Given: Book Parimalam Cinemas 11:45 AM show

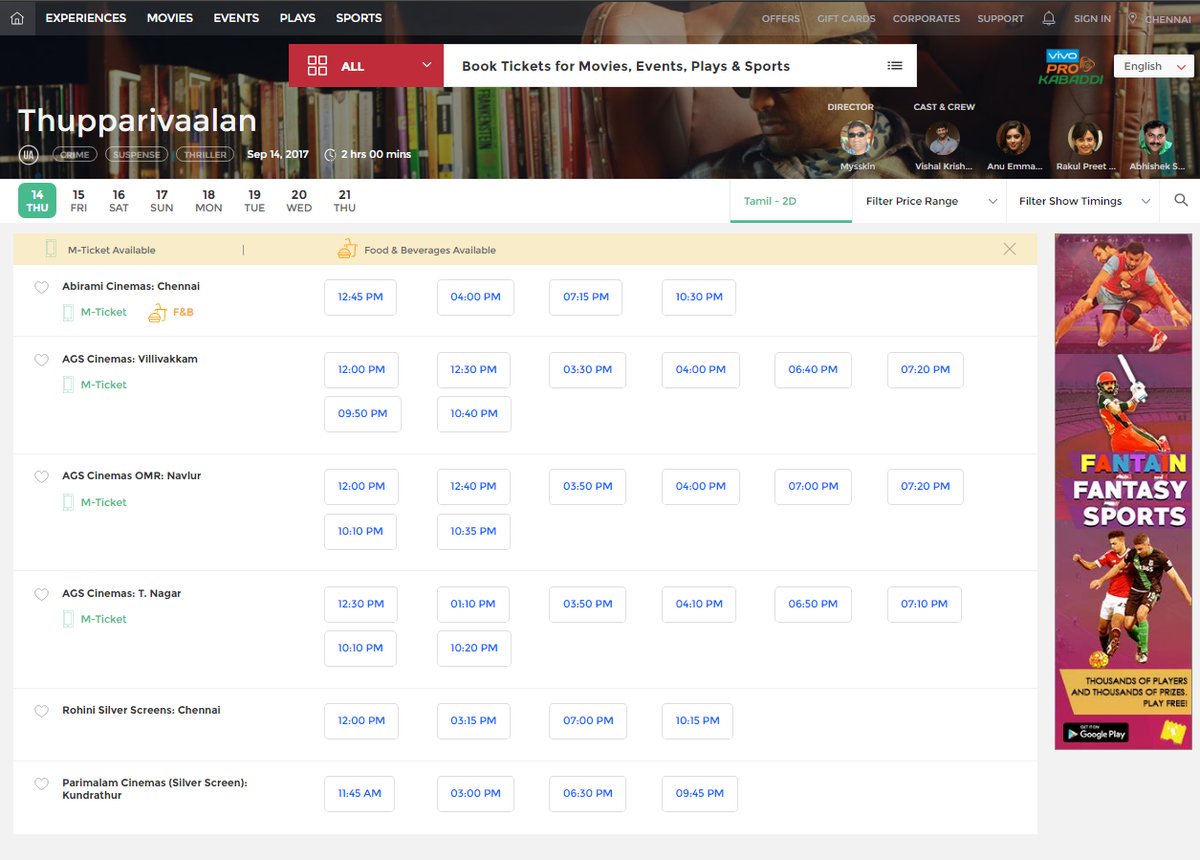Looking at the screenshot, I should pos(359,794).
